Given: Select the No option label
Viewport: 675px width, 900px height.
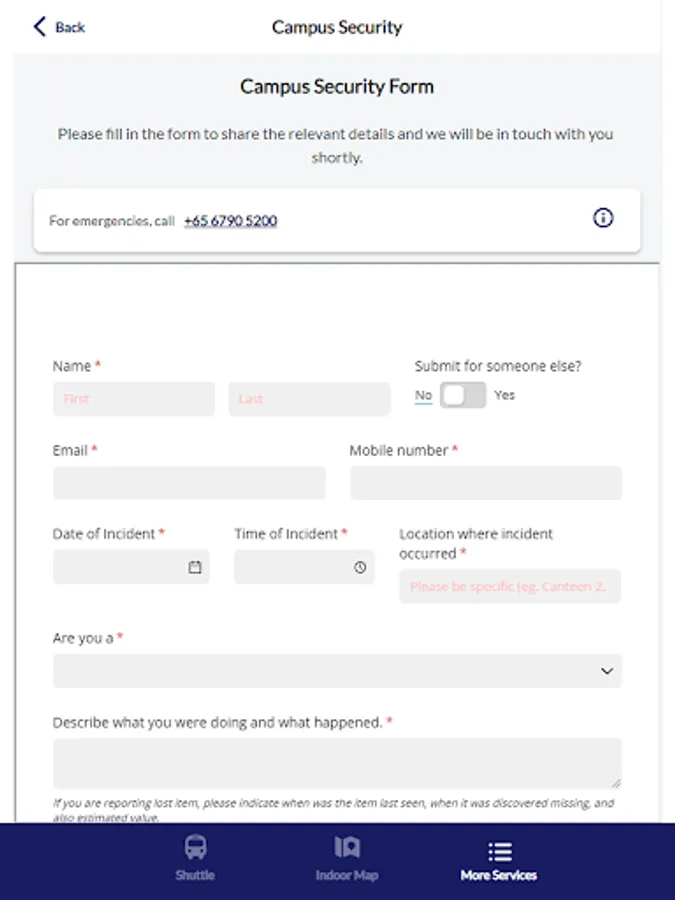Looking at the screenshot, I should tap(423, 395).
